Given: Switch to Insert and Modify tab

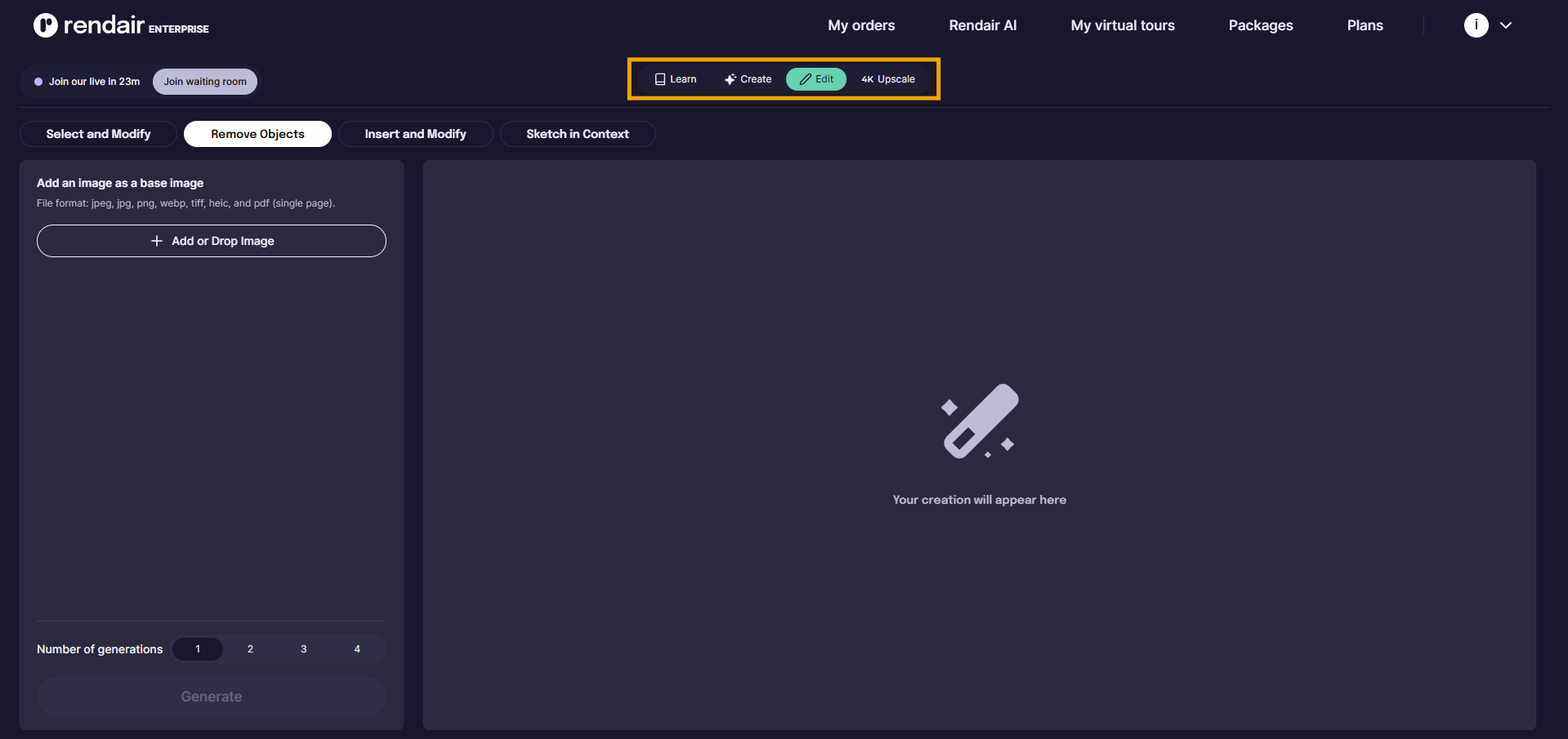Looking at the screenshot, I should pos(415,134).
